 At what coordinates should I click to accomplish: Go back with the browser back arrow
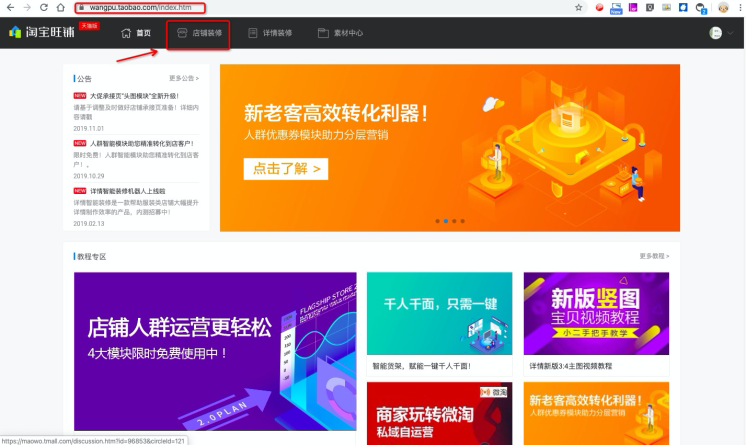click(10, 8)
